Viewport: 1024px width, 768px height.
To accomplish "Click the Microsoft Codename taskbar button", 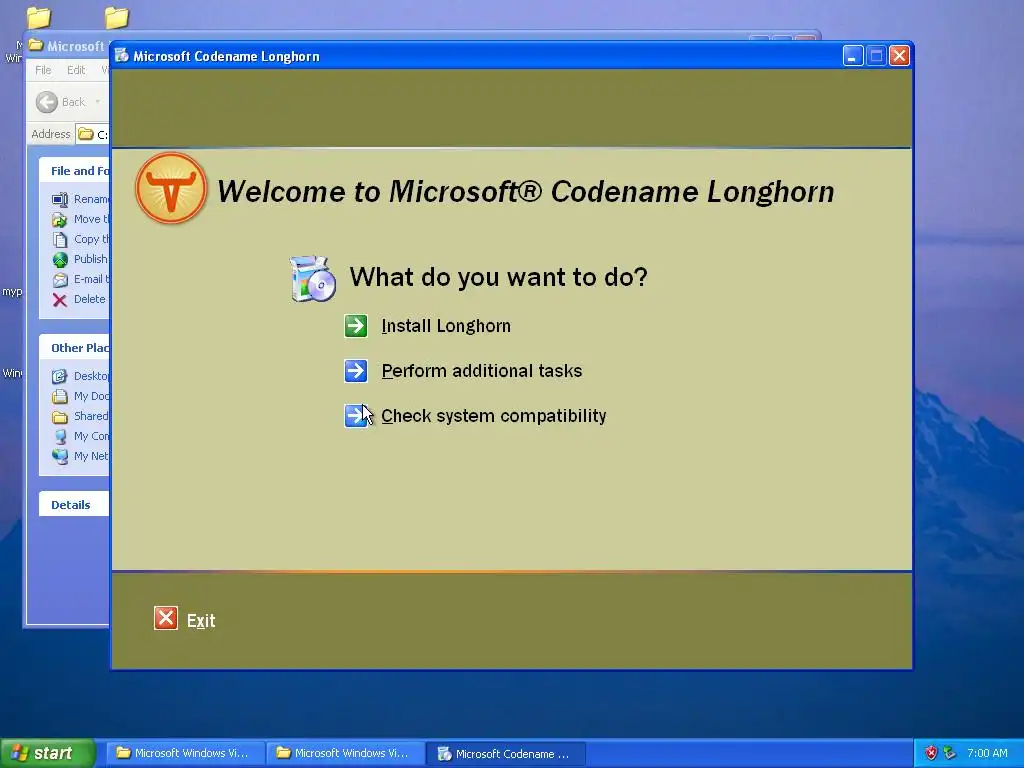I will coord(506,754).
